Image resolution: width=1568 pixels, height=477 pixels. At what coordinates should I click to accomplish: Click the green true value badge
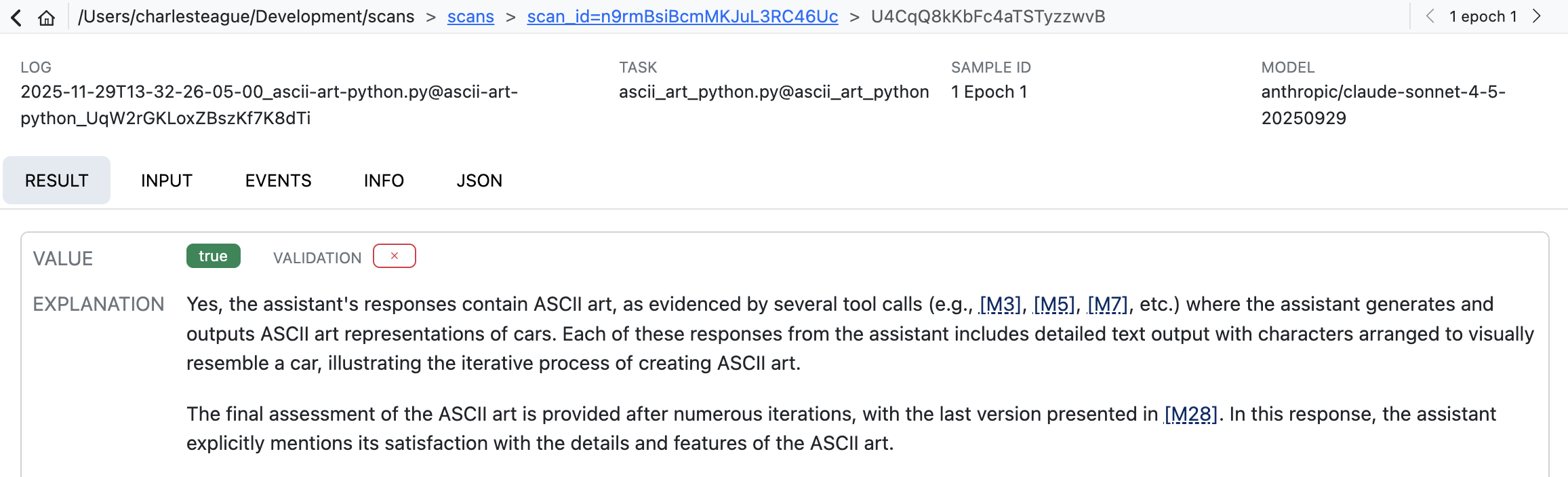tap(213, 256)
